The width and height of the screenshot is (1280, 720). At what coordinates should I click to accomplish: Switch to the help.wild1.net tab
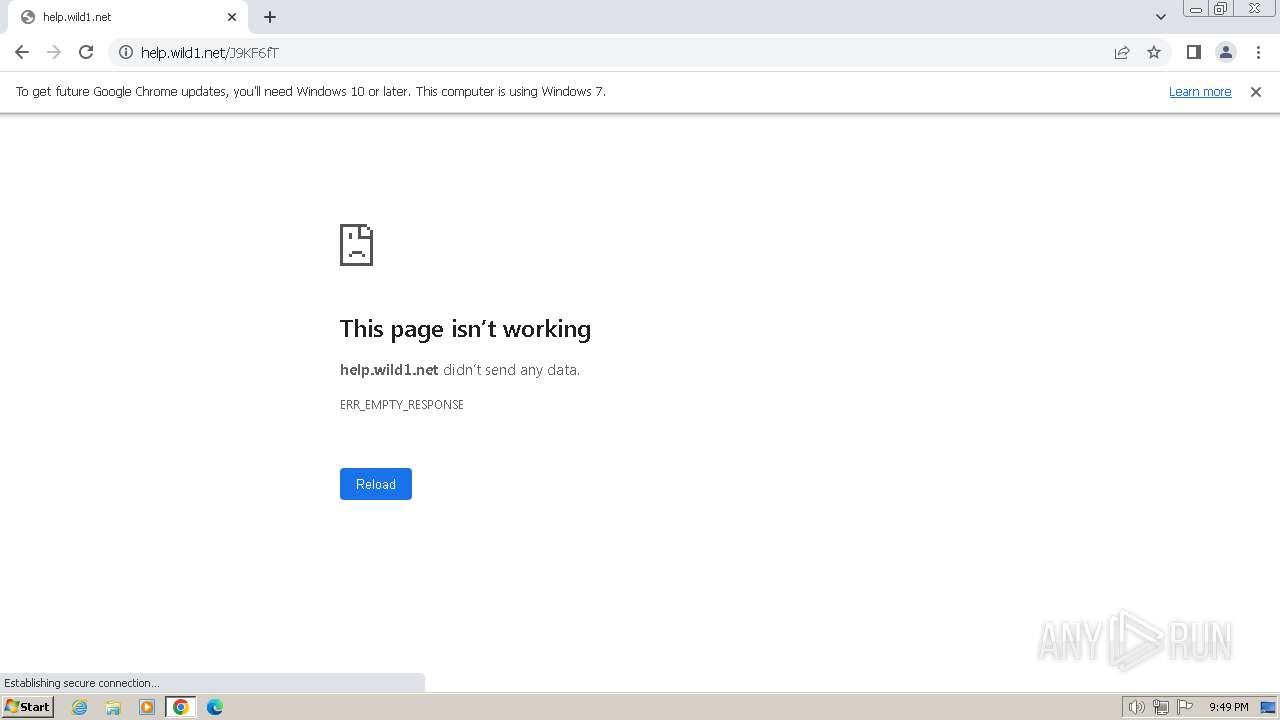pyautogui.click(x=130, y=17)
